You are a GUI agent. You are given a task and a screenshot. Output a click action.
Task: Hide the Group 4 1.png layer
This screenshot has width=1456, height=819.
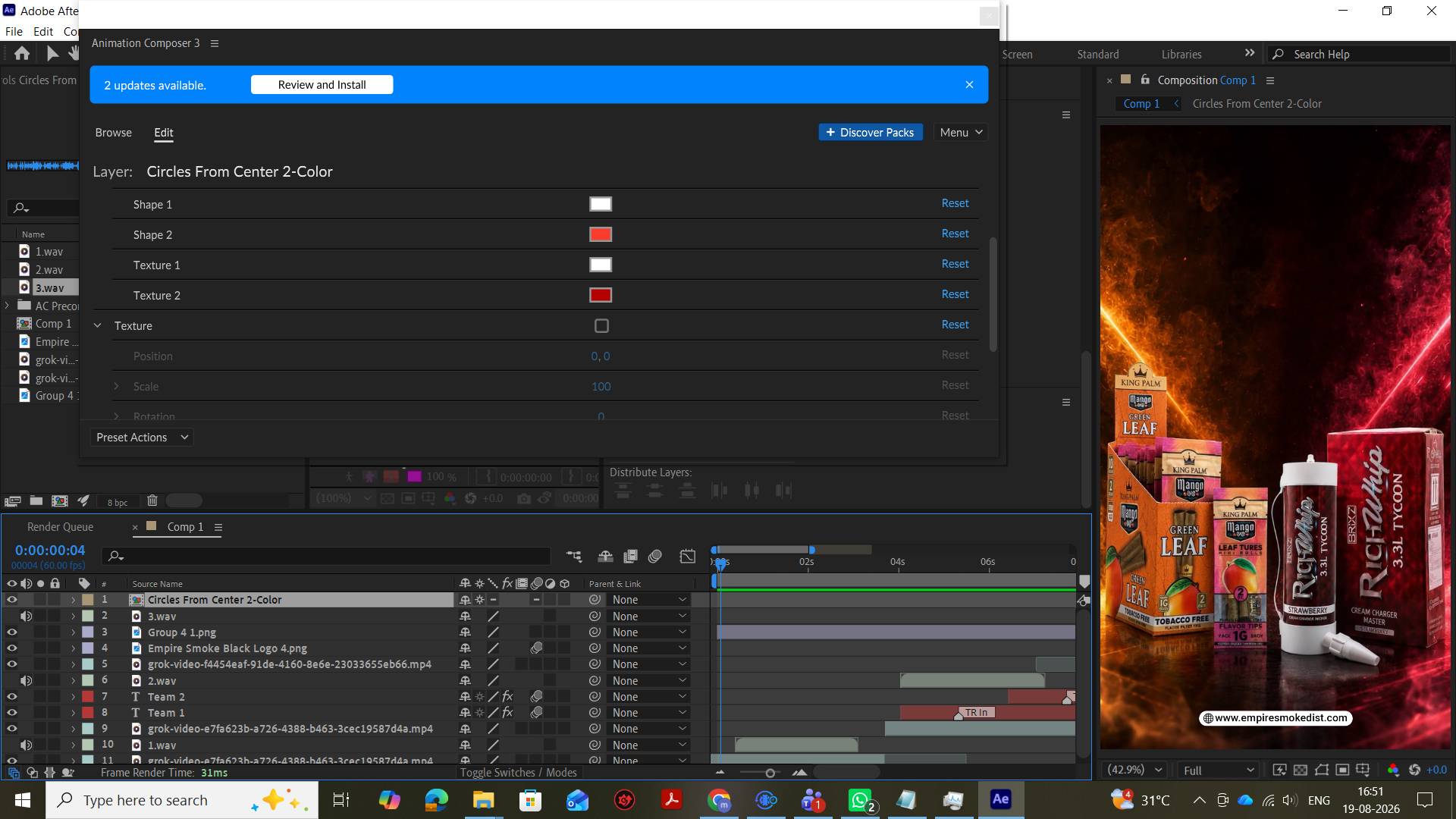tap(11, 632)
